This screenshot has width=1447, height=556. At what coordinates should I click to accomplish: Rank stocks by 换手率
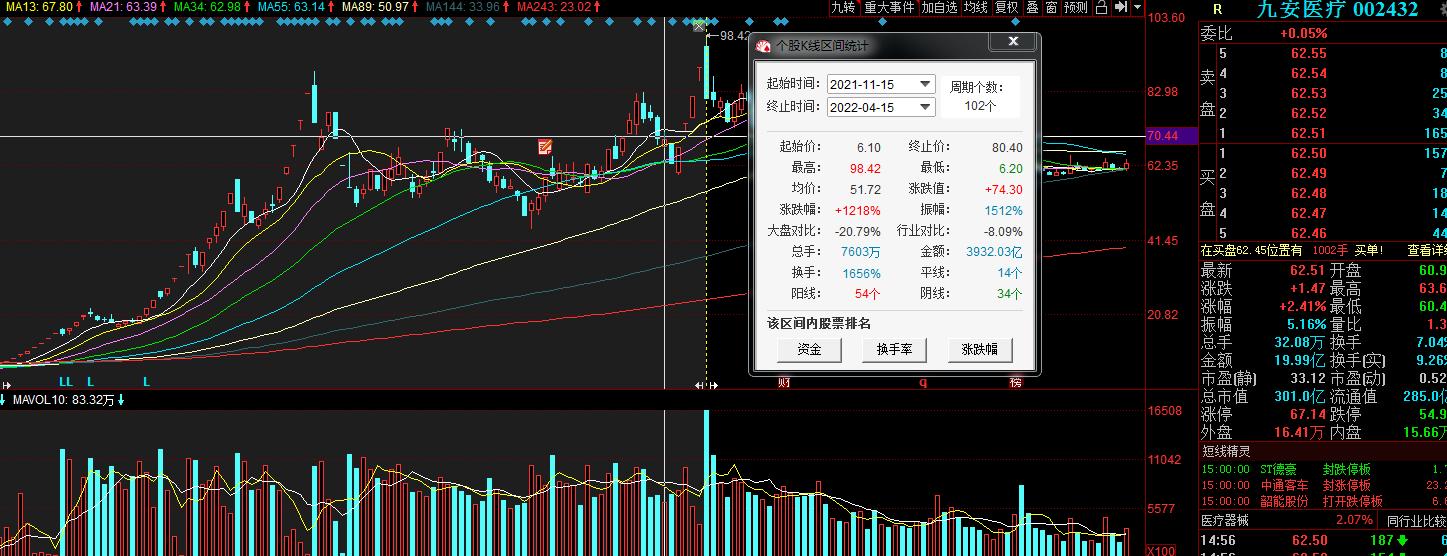click(x=894, y=349)
